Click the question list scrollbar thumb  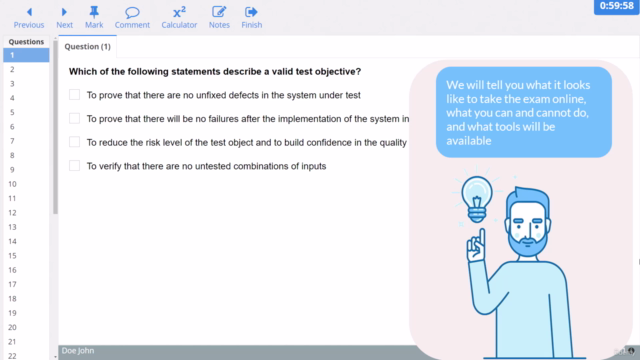click(55, 127)
